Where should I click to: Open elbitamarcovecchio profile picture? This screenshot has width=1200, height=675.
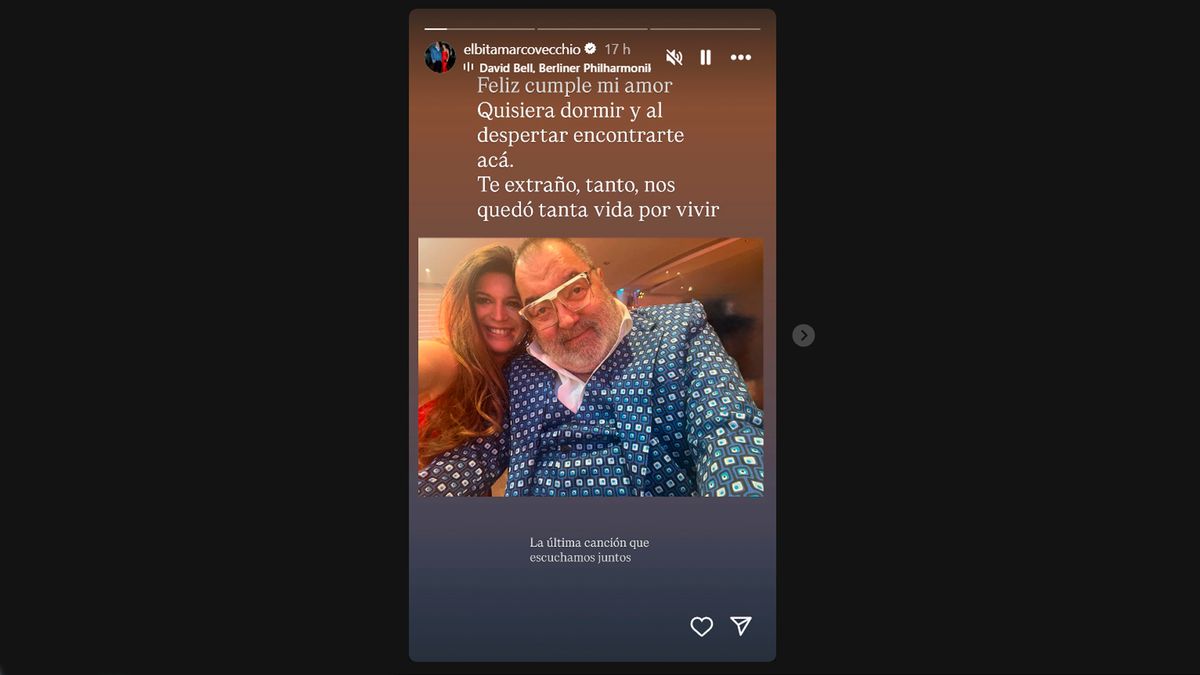440,57
